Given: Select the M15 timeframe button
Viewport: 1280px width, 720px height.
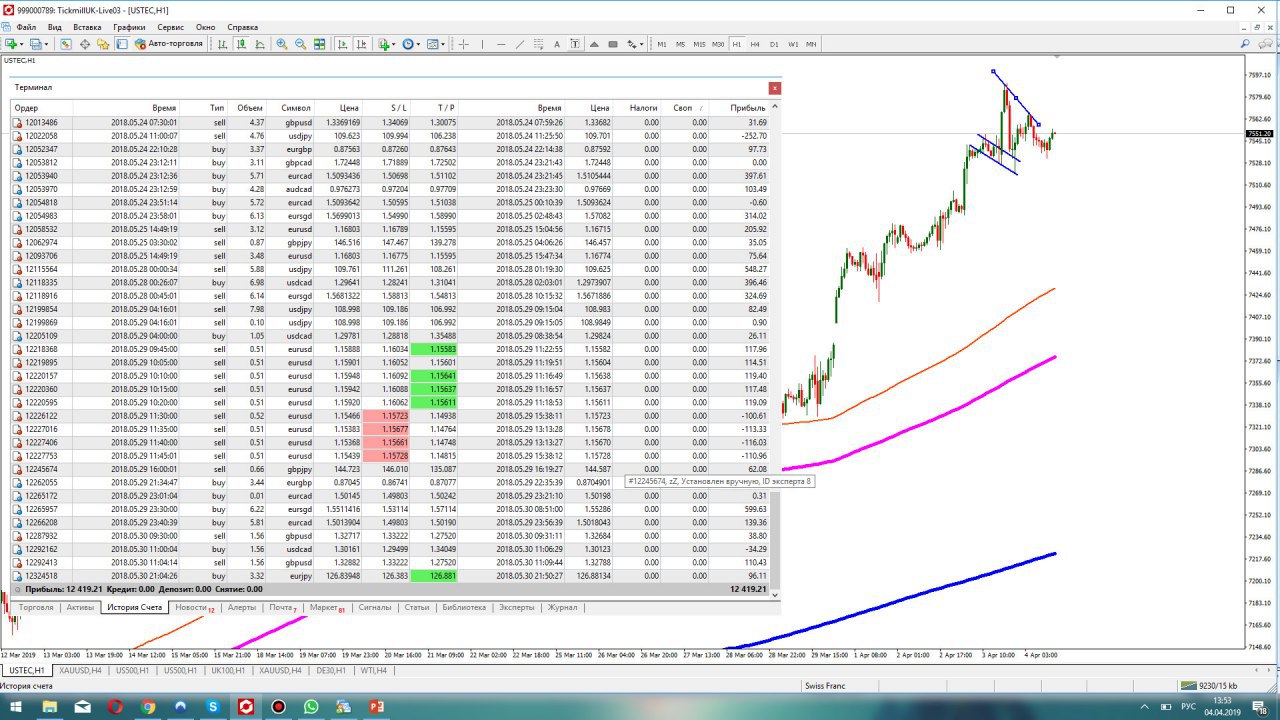Looking at the screenshot, I should click(x=699, y=44).
